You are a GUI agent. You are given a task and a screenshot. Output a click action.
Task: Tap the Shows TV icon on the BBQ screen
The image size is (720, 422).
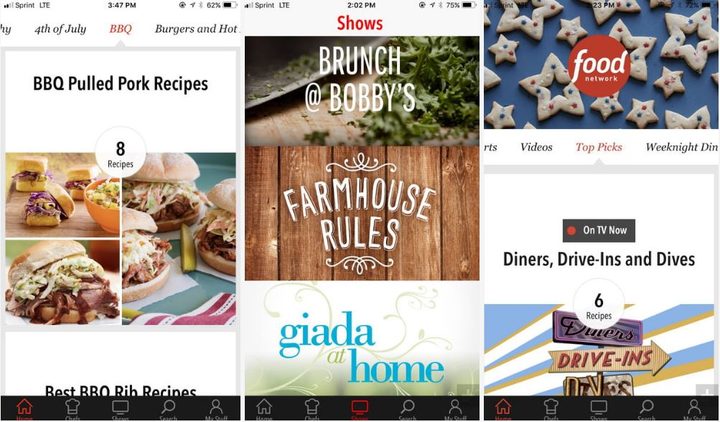pyautogui.click(x=120, y=407)
